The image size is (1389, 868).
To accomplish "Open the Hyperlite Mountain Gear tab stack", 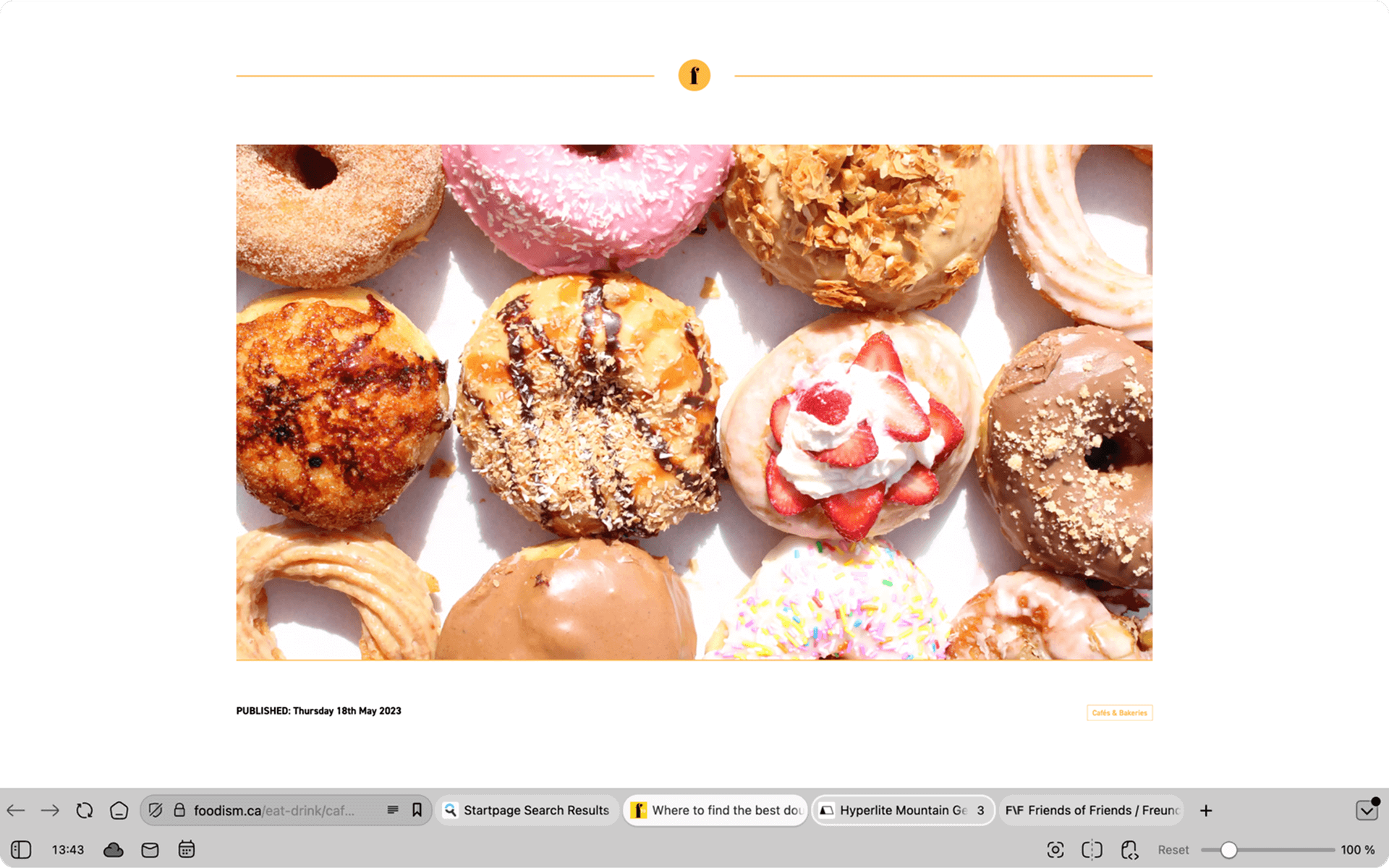I will 903,810.
